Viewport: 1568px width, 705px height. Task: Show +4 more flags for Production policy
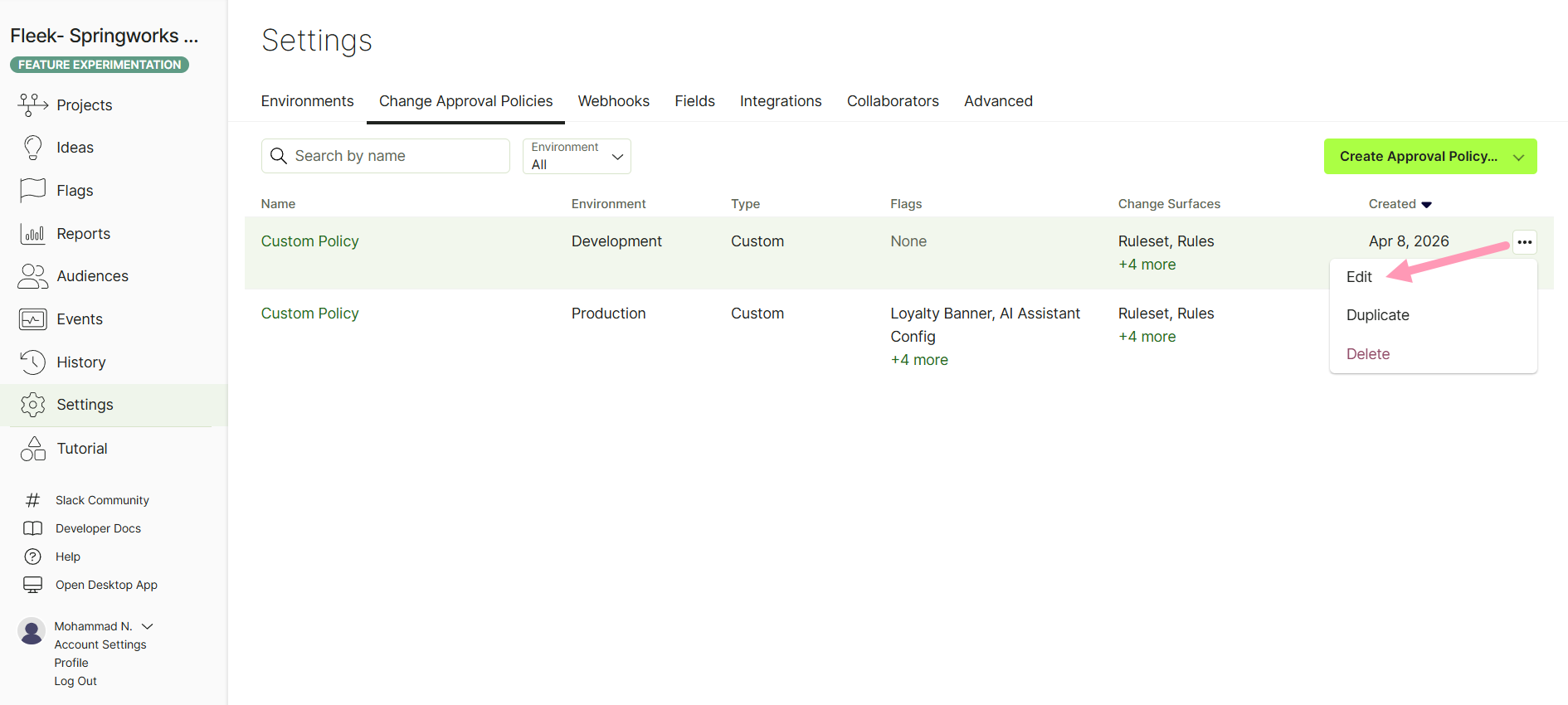918,360
